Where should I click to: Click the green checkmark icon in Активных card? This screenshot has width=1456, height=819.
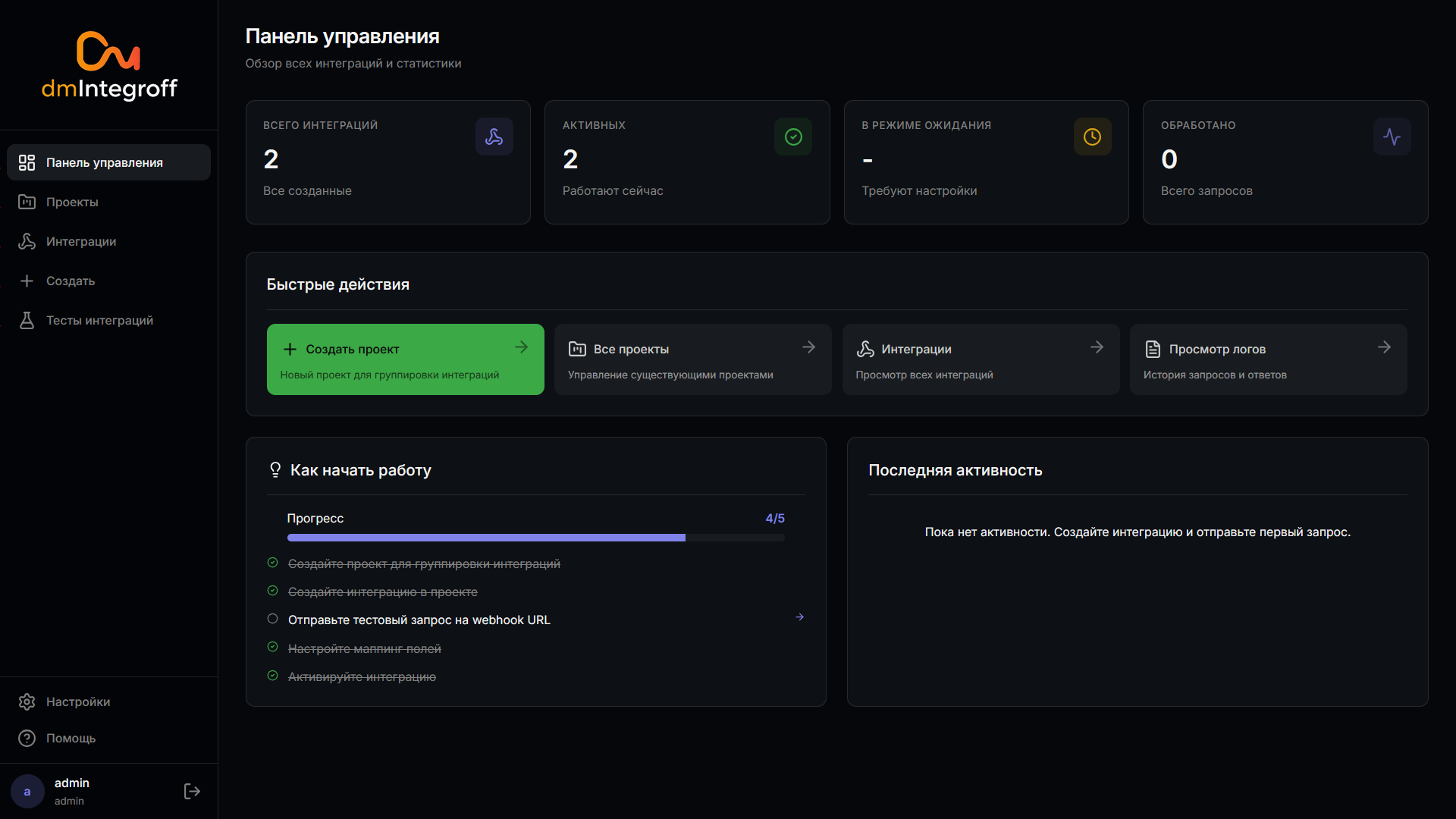(x=792, y=136)
